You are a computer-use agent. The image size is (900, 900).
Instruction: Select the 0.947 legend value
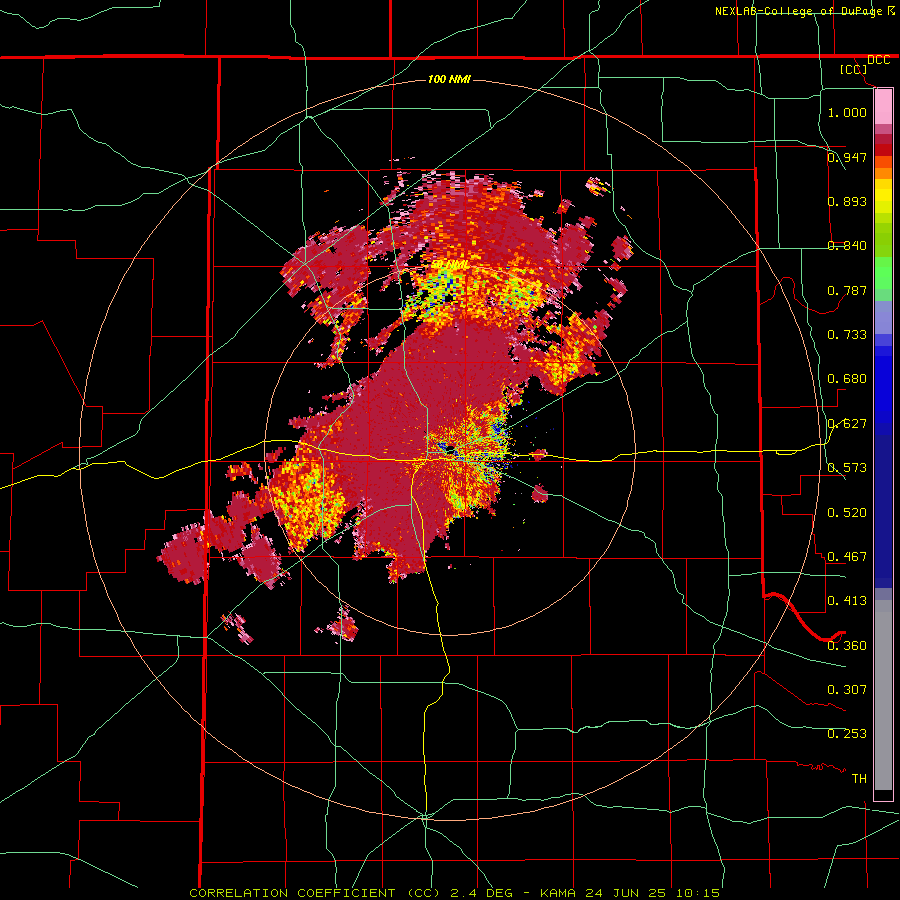click(847, 157)
